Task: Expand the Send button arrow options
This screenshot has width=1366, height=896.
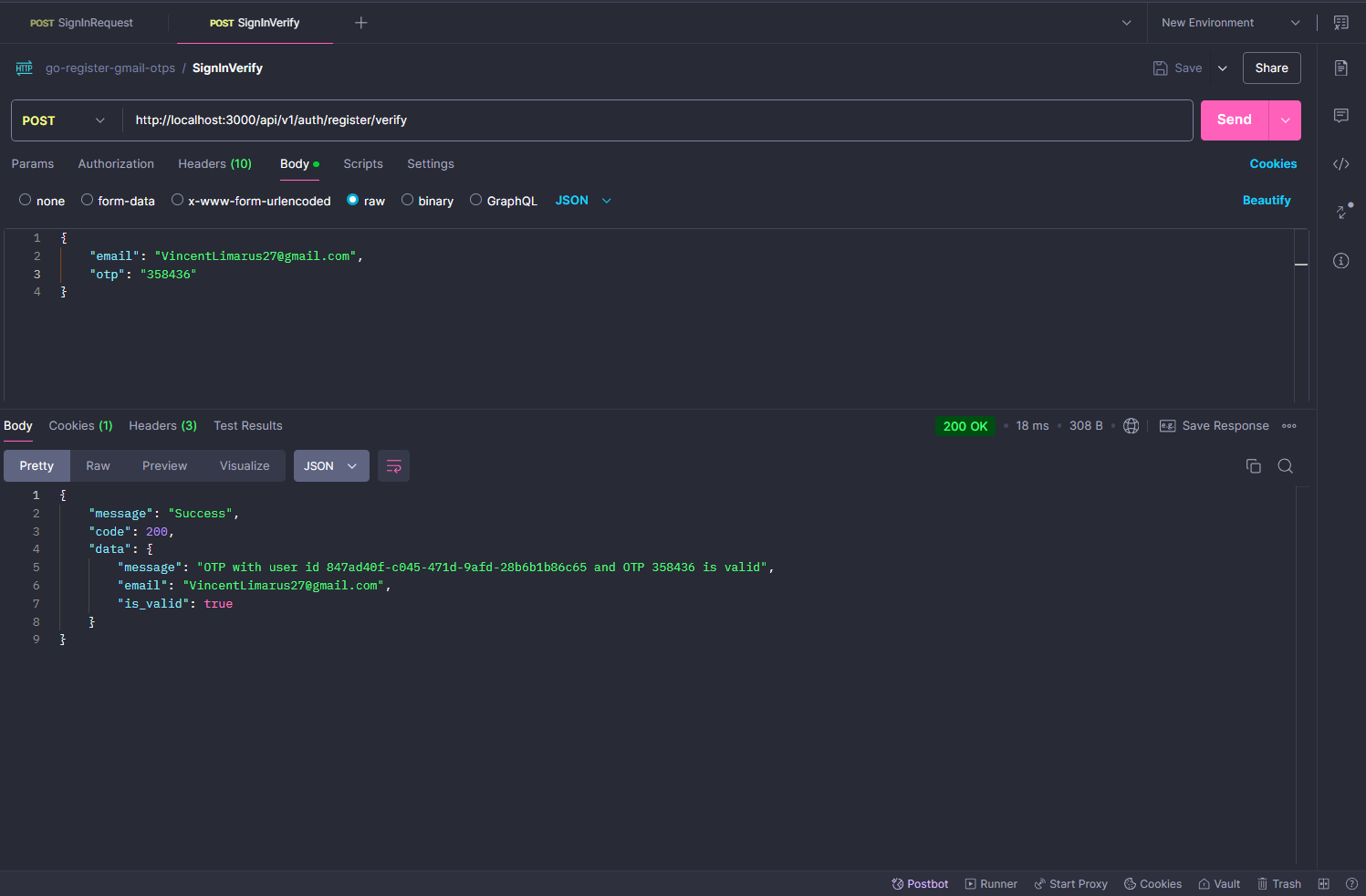Action: [x=1285, y=120]
